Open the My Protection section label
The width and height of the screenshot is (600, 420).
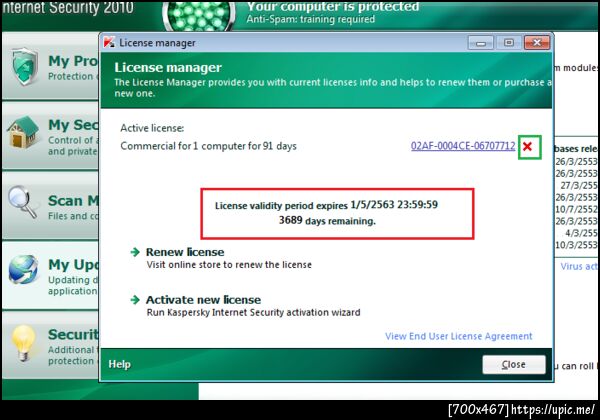tap(73, 61)
